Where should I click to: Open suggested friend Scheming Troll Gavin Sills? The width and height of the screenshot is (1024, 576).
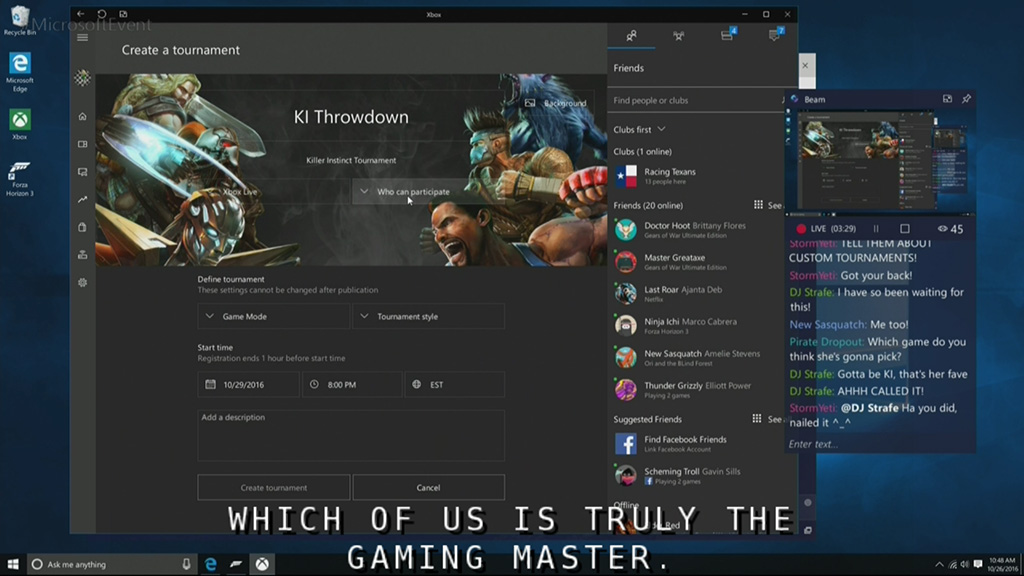696,475
